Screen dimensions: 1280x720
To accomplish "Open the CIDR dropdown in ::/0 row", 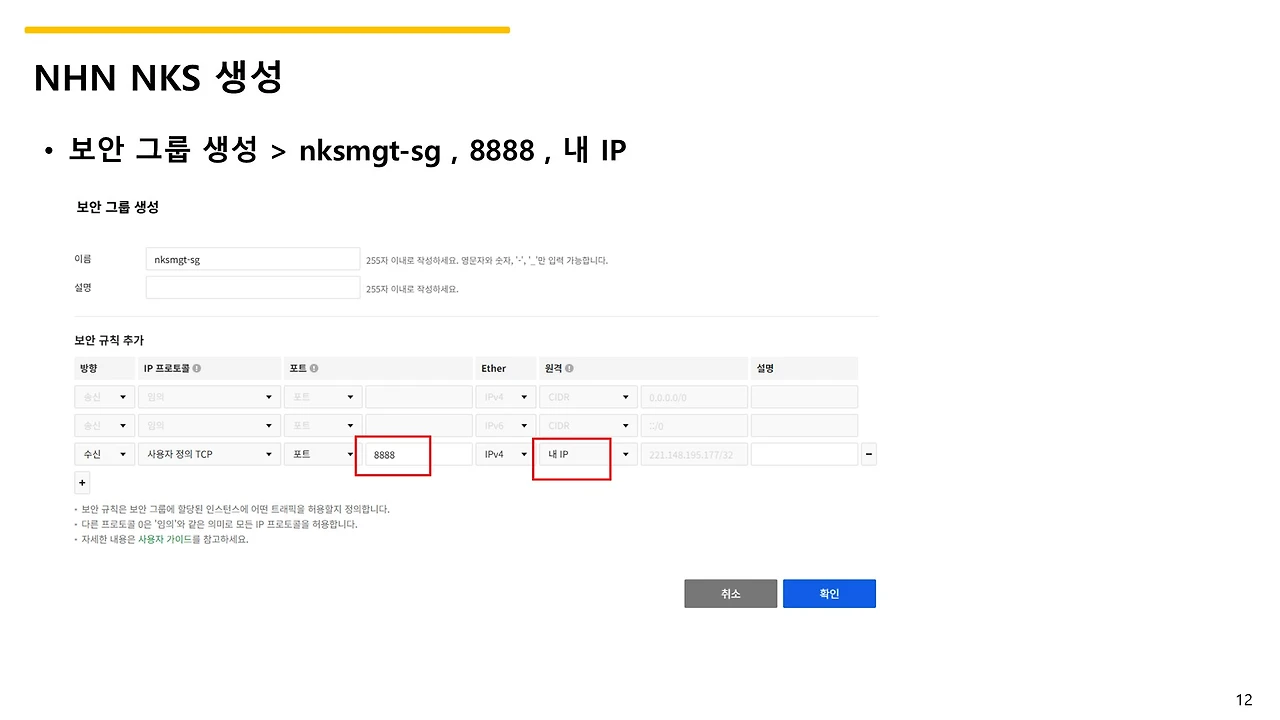I will pyautogui.click(x=588, y=425).
